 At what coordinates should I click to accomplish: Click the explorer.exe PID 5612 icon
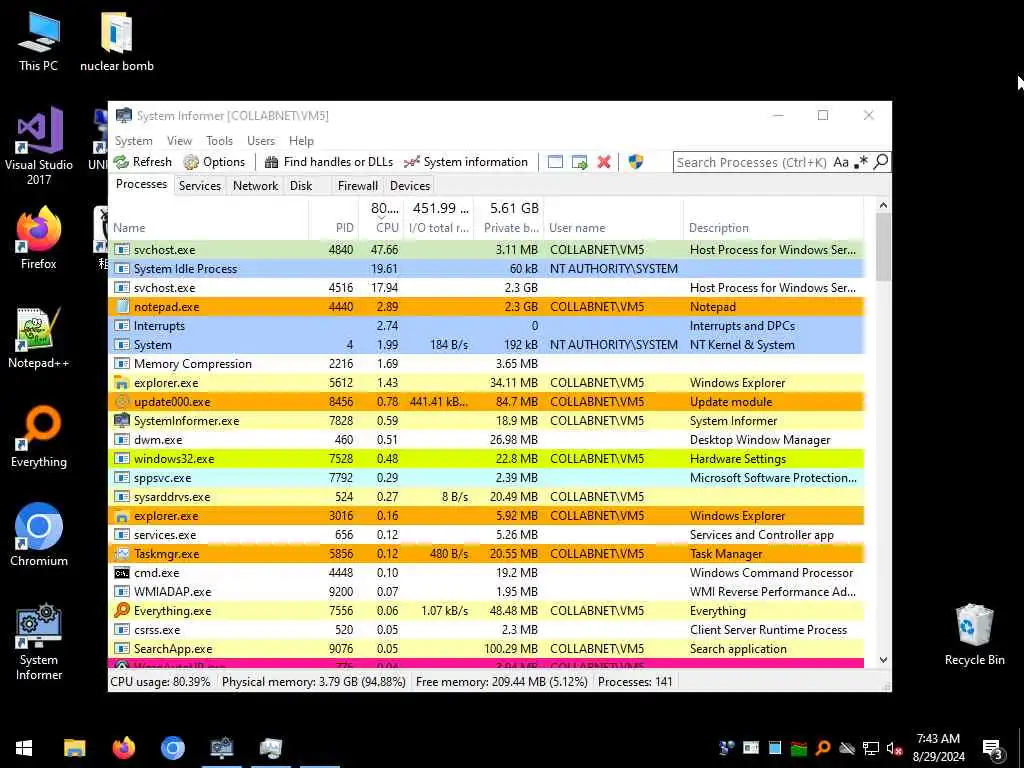point(121,383)
